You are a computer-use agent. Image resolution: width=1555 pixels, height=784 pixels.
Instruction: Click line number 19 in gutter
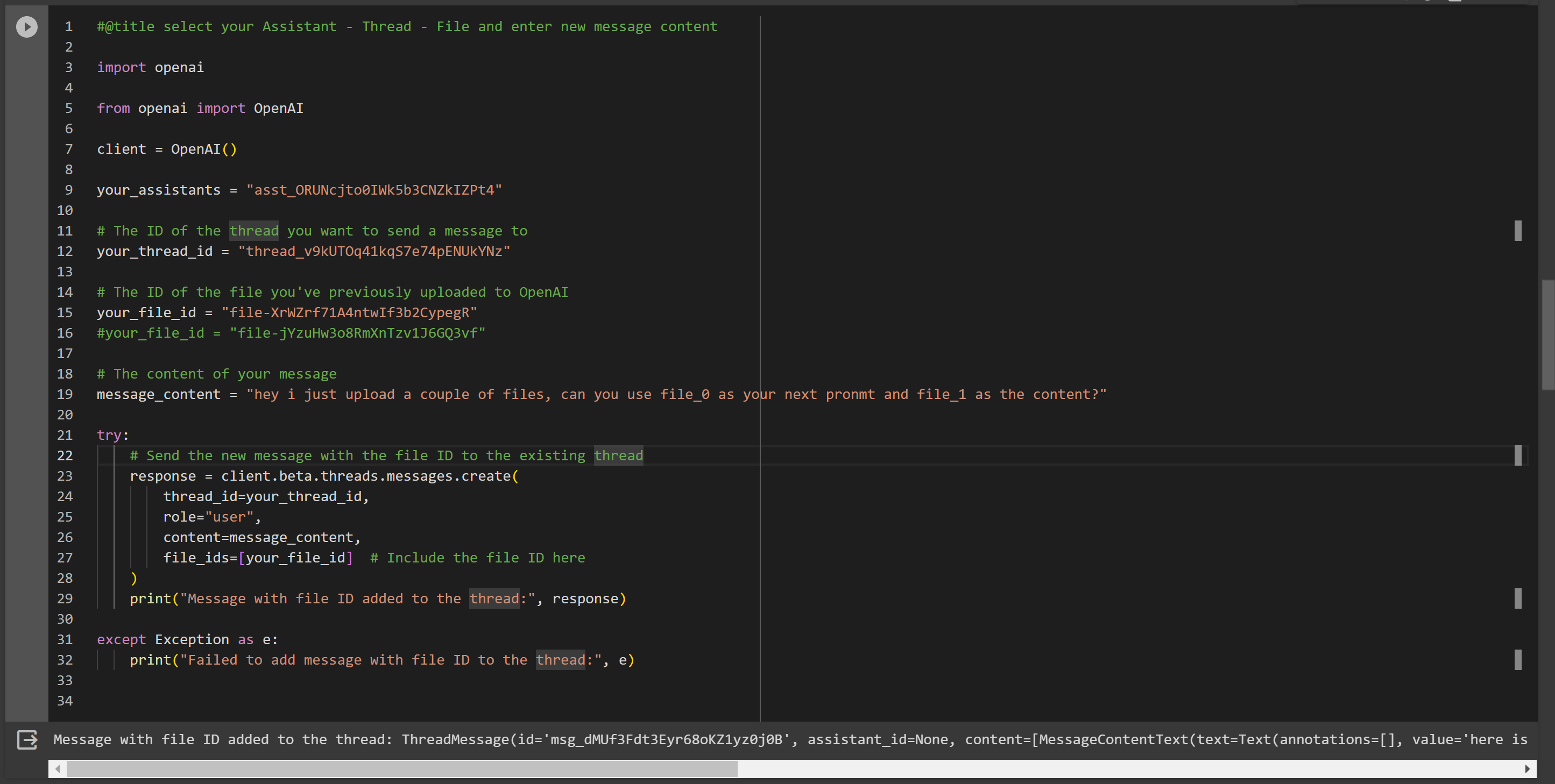[x=65, y=394]
